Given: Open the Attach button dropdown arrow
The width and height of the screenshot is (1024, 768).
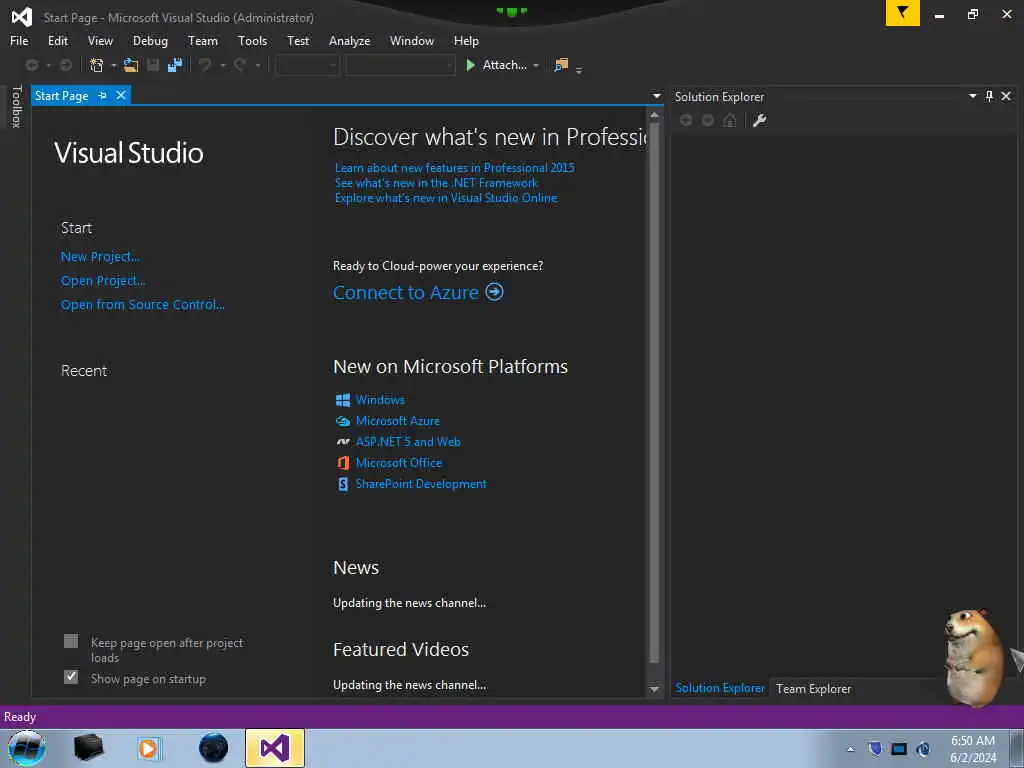Looking at the screenshot, I should (x=536, y=65).
